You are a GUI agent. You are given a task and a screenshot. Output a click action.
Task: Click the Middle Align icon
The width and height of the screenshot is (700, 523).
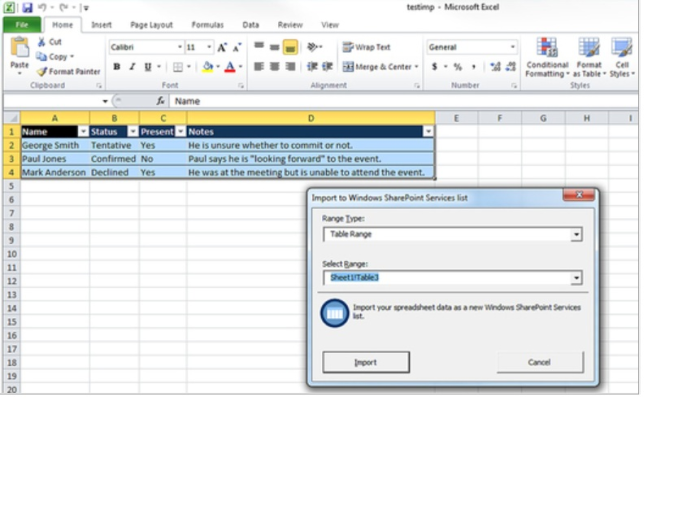[x=275, y=46]
